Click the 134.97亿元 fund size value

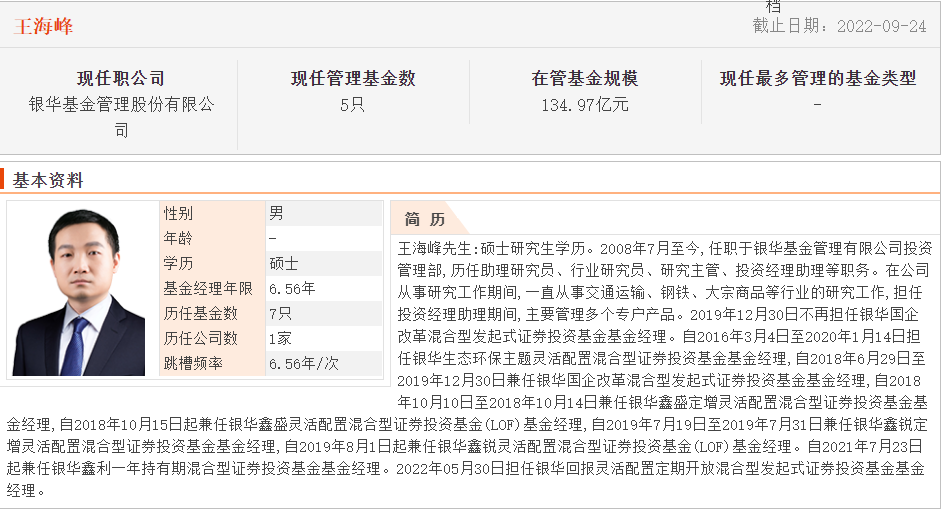click(585, 105)
